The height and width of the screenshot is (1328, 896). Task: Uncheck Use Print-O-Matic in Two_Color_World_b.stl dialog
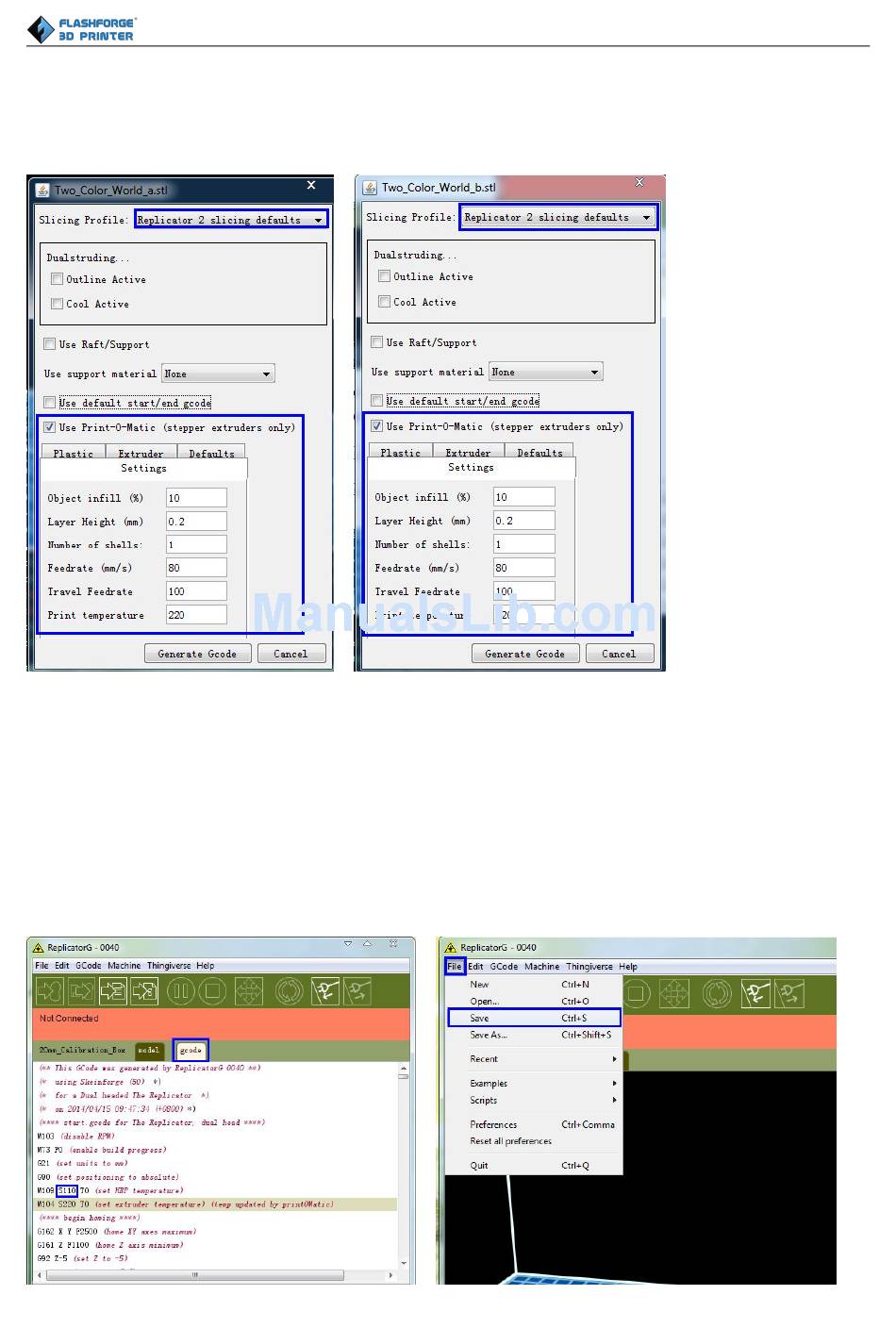377,426
